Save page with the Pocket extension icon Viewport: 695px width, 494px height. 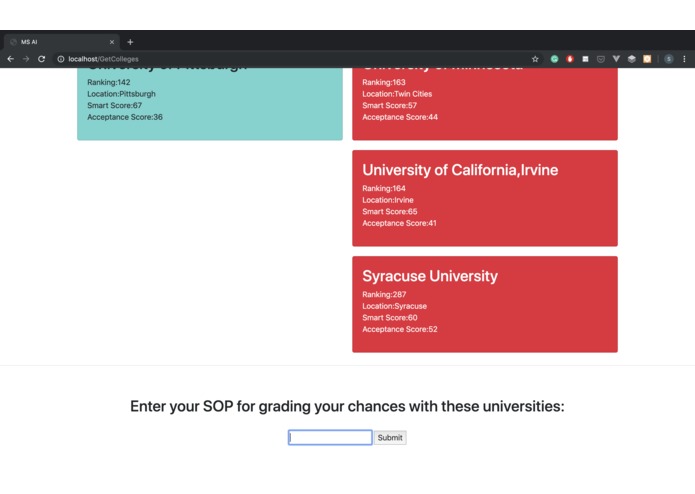(x=601, y=59)
